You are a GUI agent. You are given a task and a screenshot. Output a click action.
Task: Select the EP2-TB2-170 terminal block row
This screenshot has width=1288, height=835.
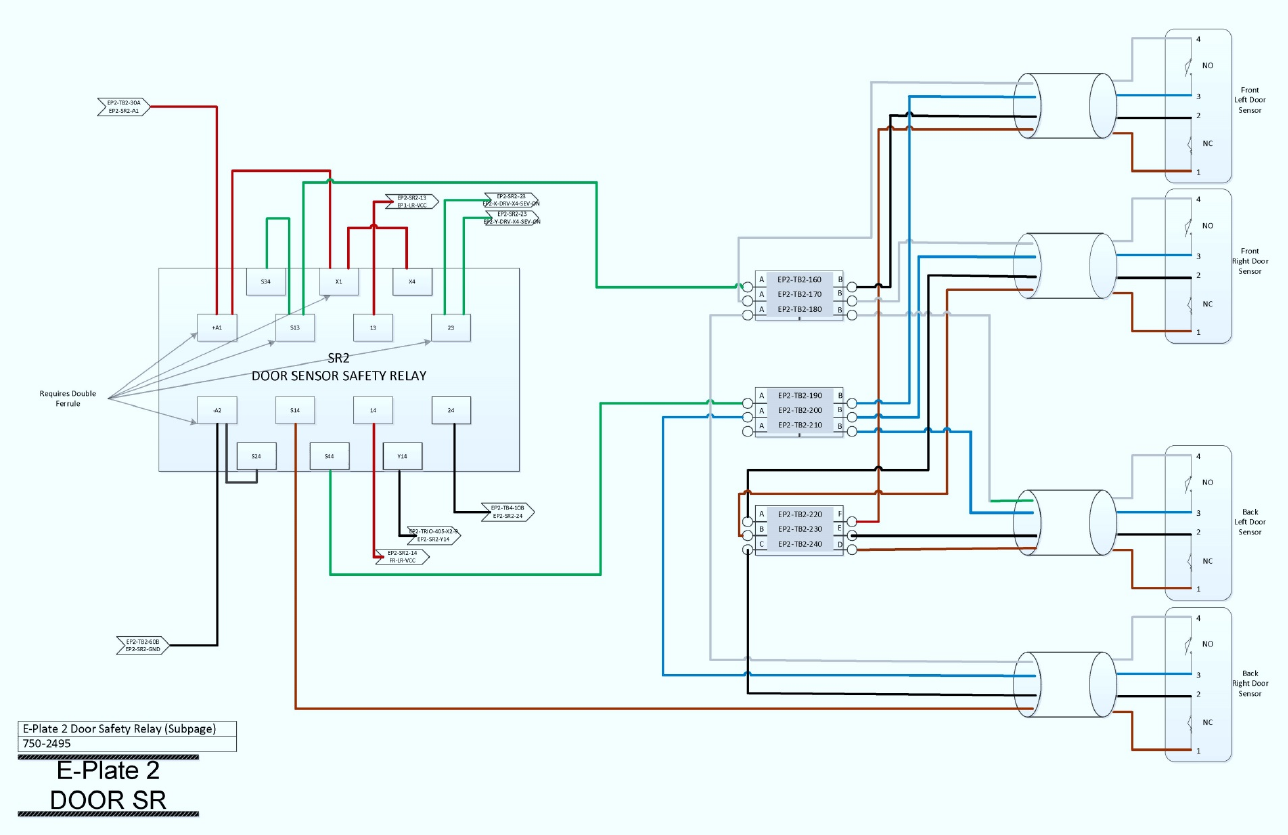click(x=799, y=295)
